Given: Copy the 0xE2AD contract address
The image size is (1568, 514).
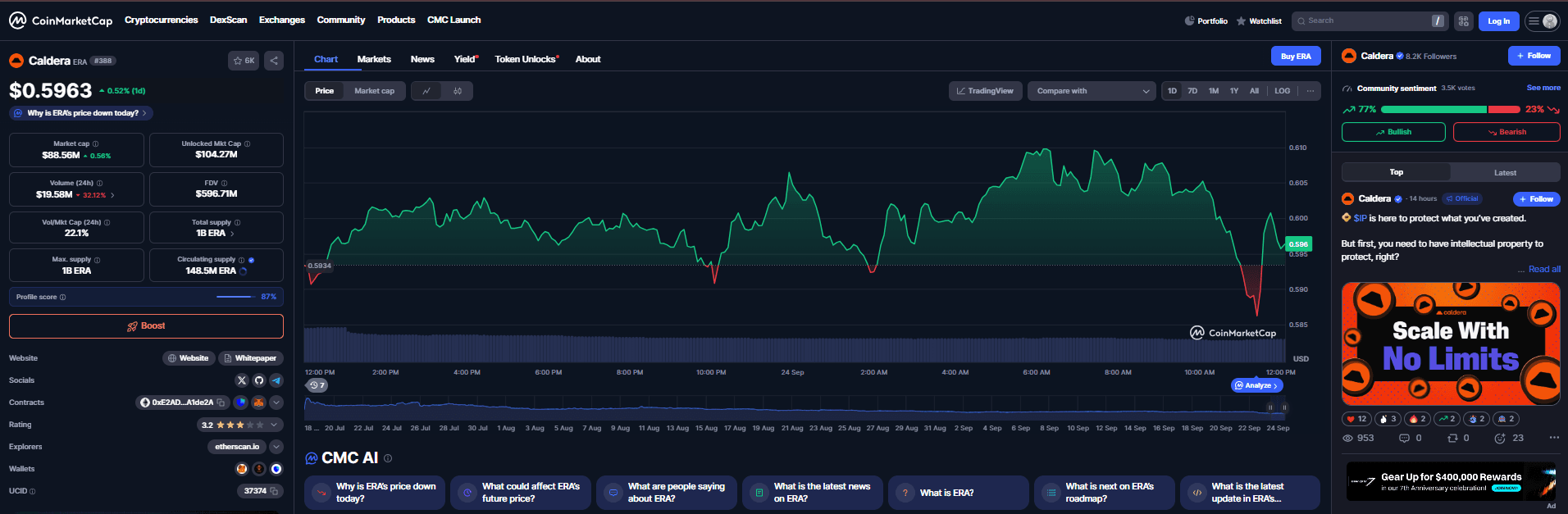Looking at the screenshot, I should [x=221, y=403].
